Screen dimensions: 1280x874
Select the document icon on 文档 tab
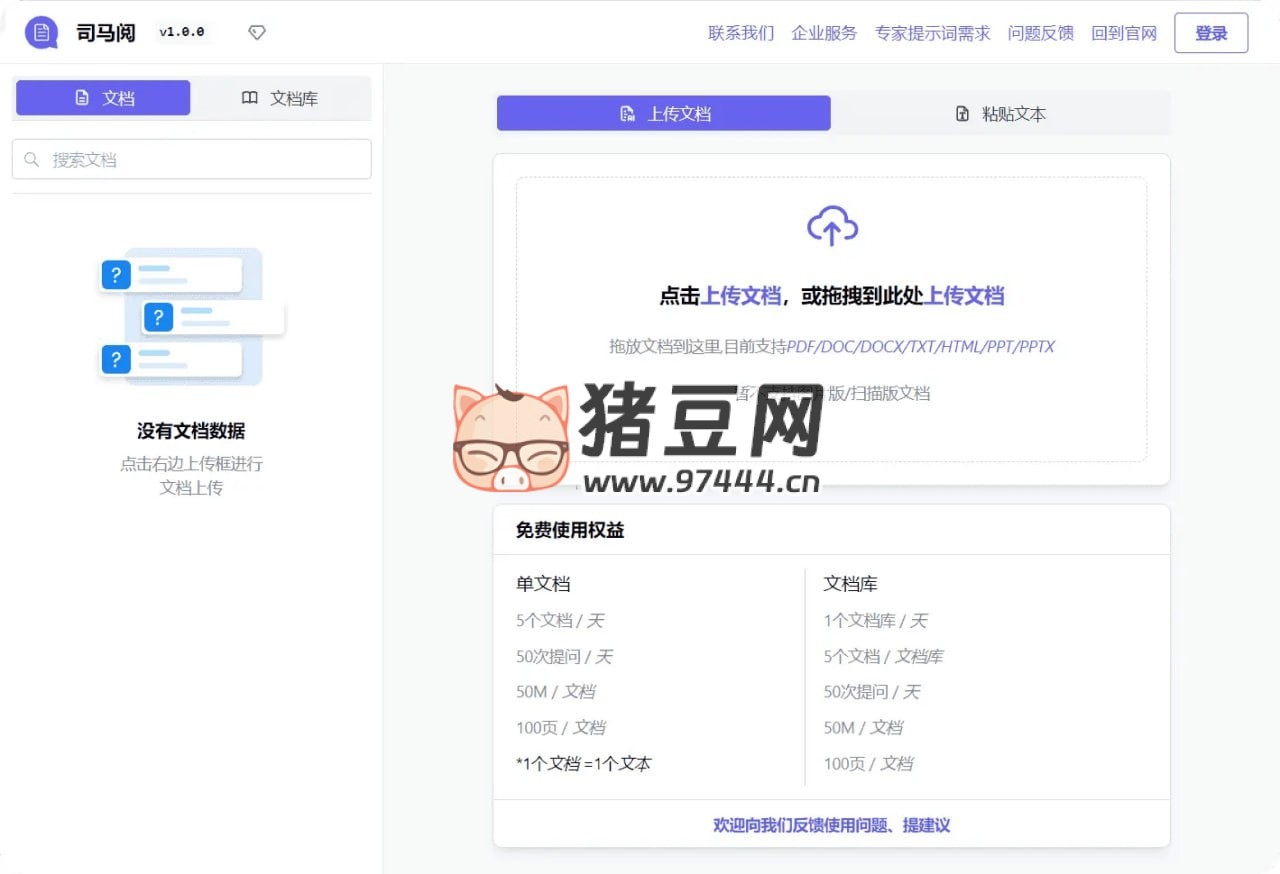pyautogui.click(x=81, y=97)
